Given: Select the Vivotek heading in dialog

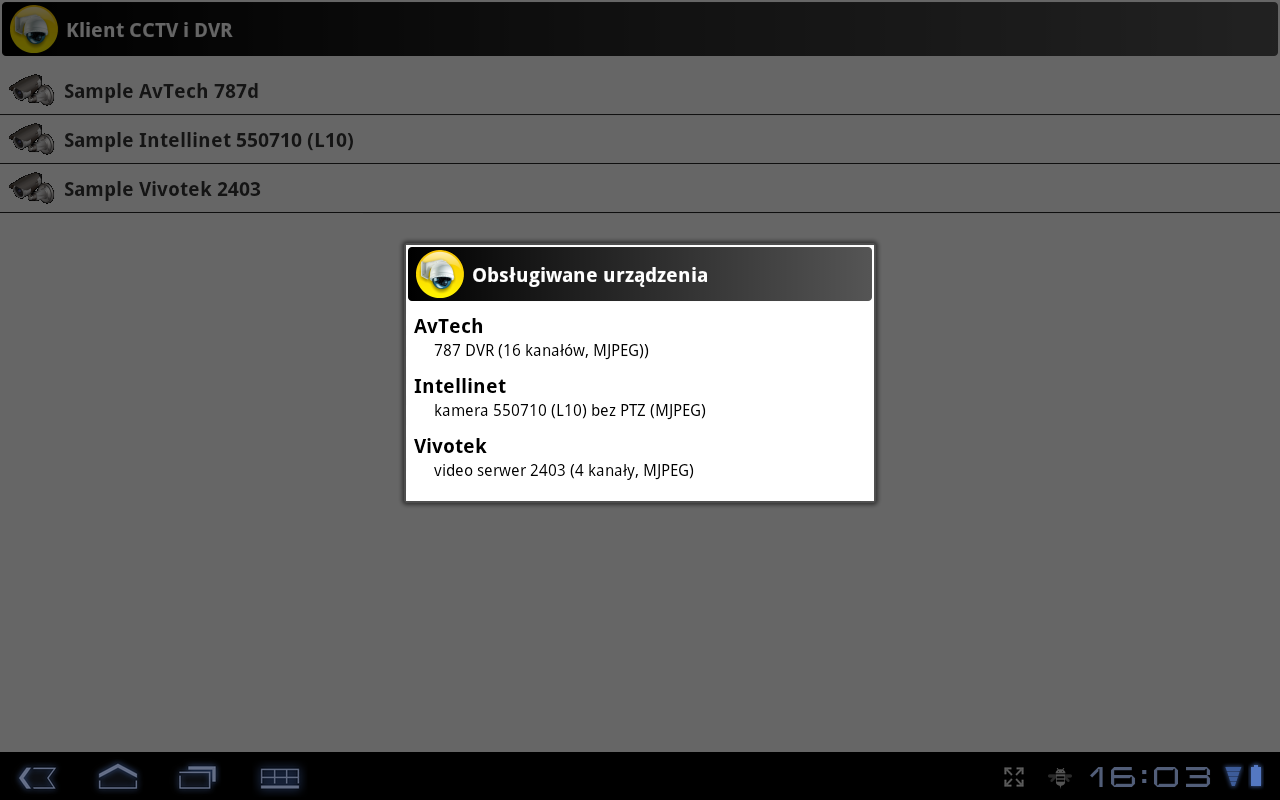Looking at the screenshot, I should [x=450, y=446].
